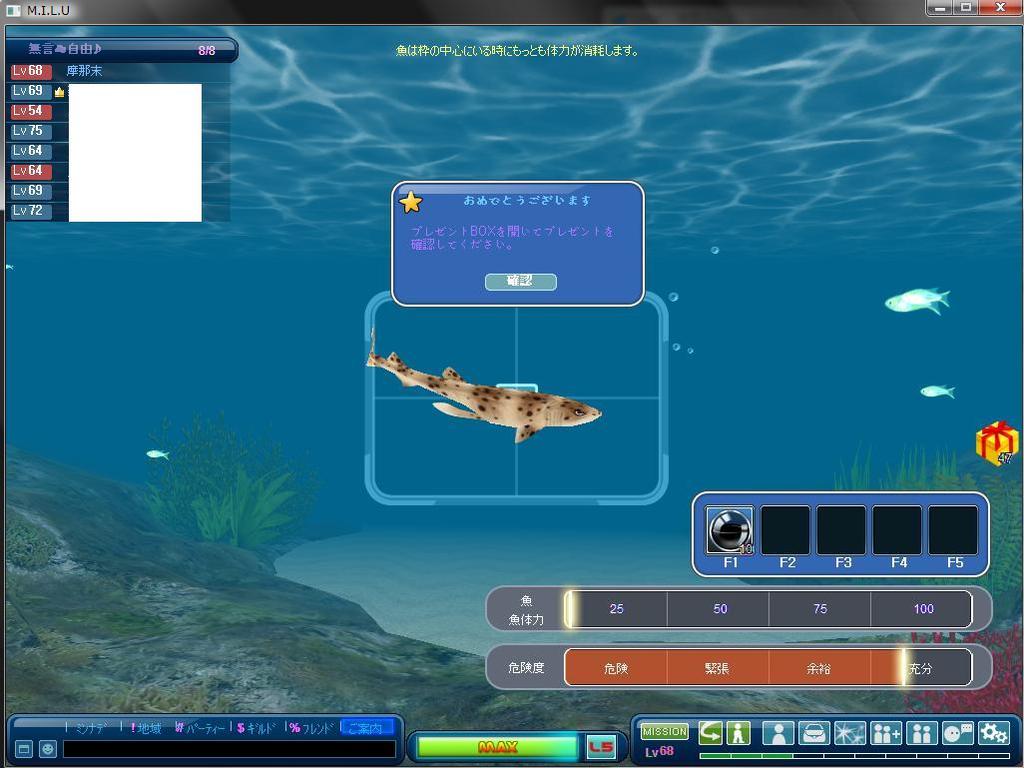The width and height of the screenshot is (1024, 768).
Task: Switch to the ギルド chat tab
Action: [257, 728]
